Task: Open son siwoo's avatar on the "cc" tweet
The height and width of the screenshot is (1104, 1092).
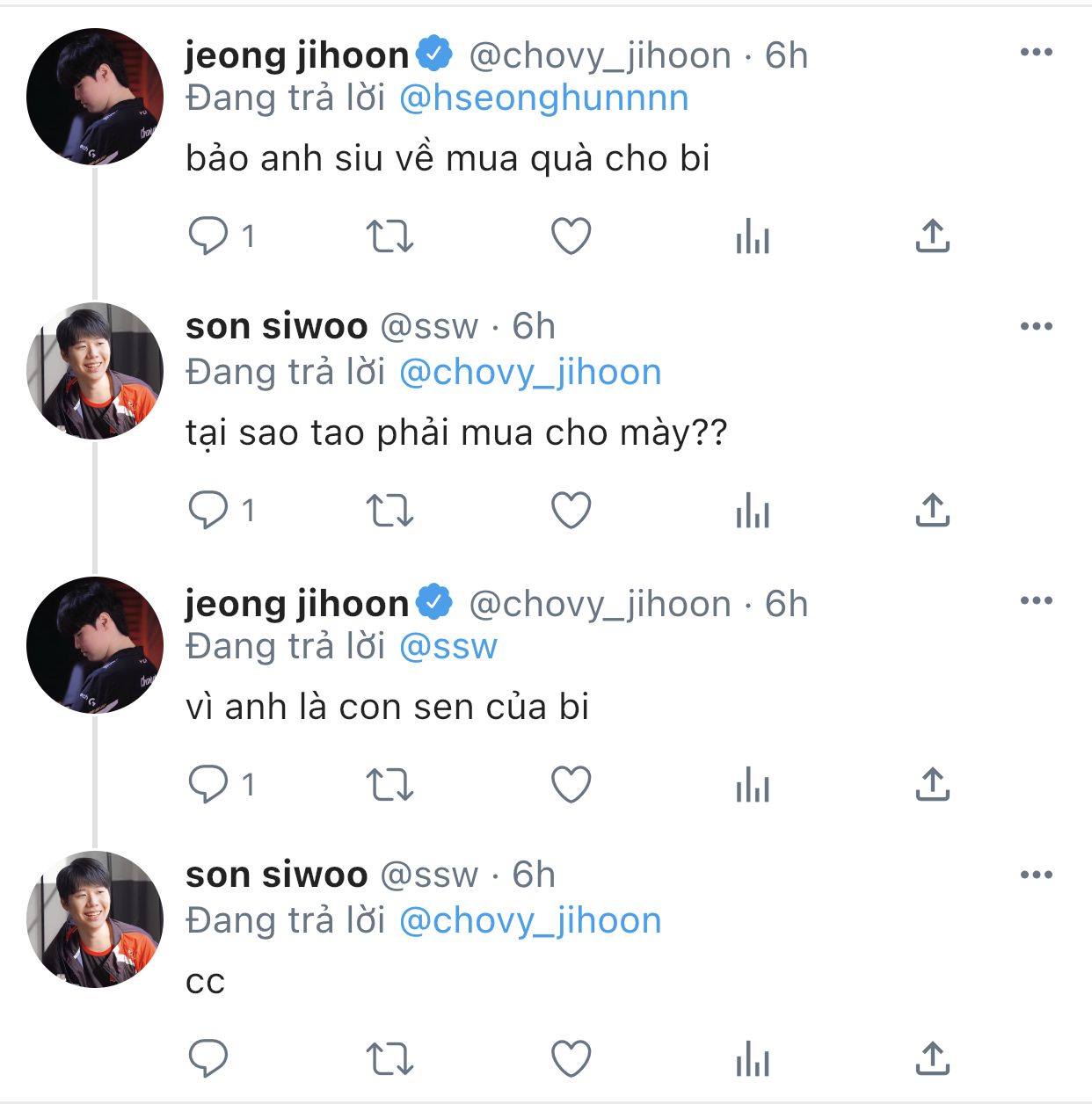Action: tap(95, 919)
